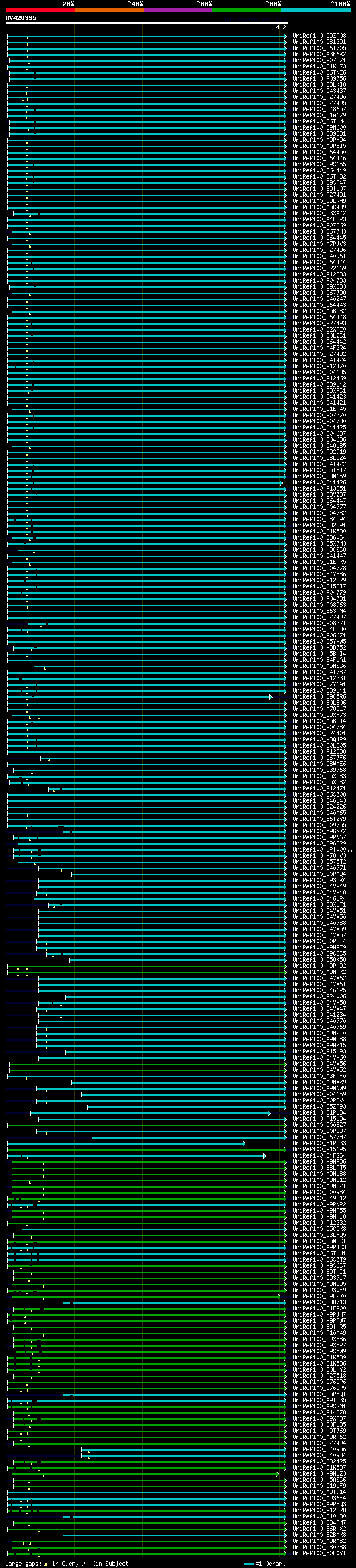
Task: Select hit UniRef100_C6TM32
Action: pyautogui.click(x=319, y=176)
